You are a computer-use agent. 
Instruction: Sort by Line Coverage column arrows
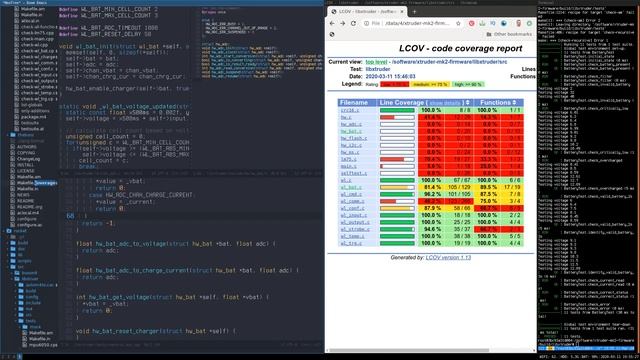click(x=468, y=103)
